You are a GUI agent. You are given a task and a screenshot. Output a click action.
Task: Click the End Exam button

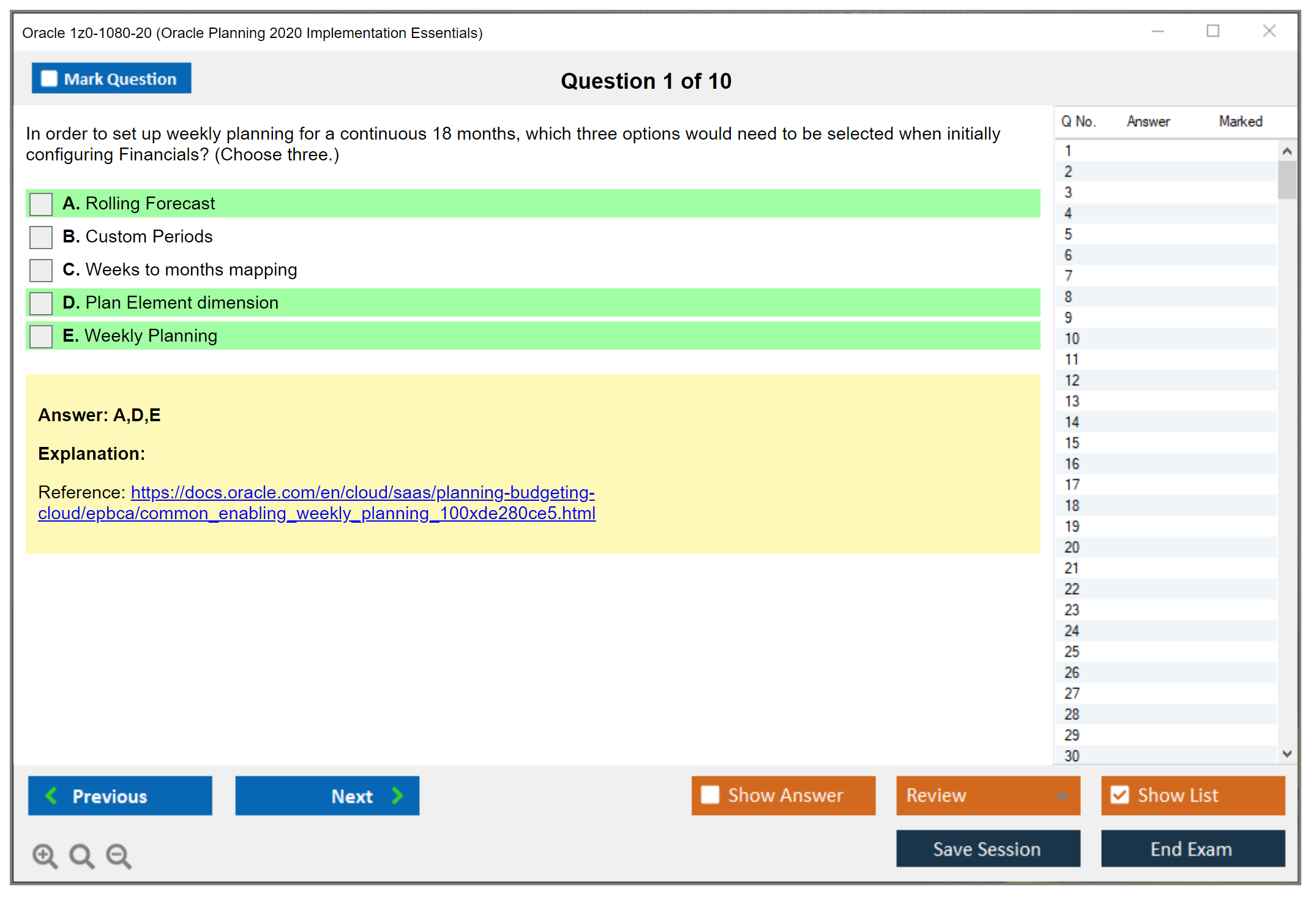pos(1192,849)
